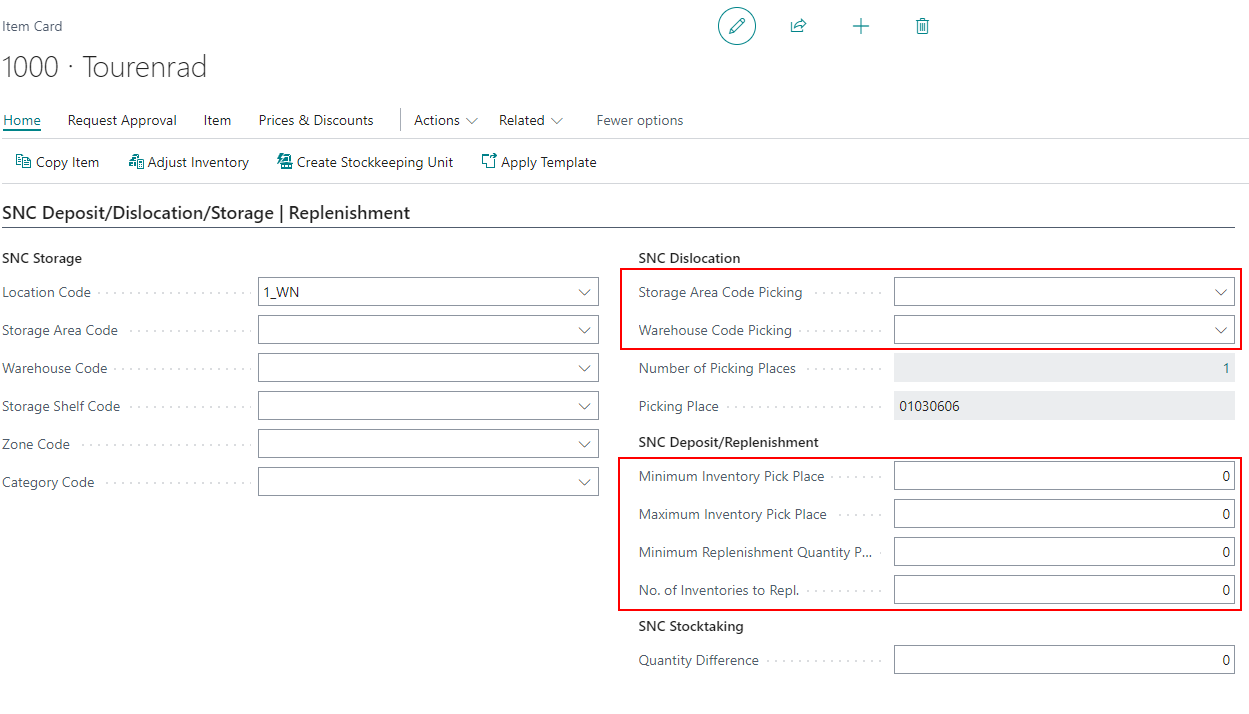Expand the Warehouse Code Picking dropdown
Viewport: 1249px width, 714px height.
(x=1221, y=331)
